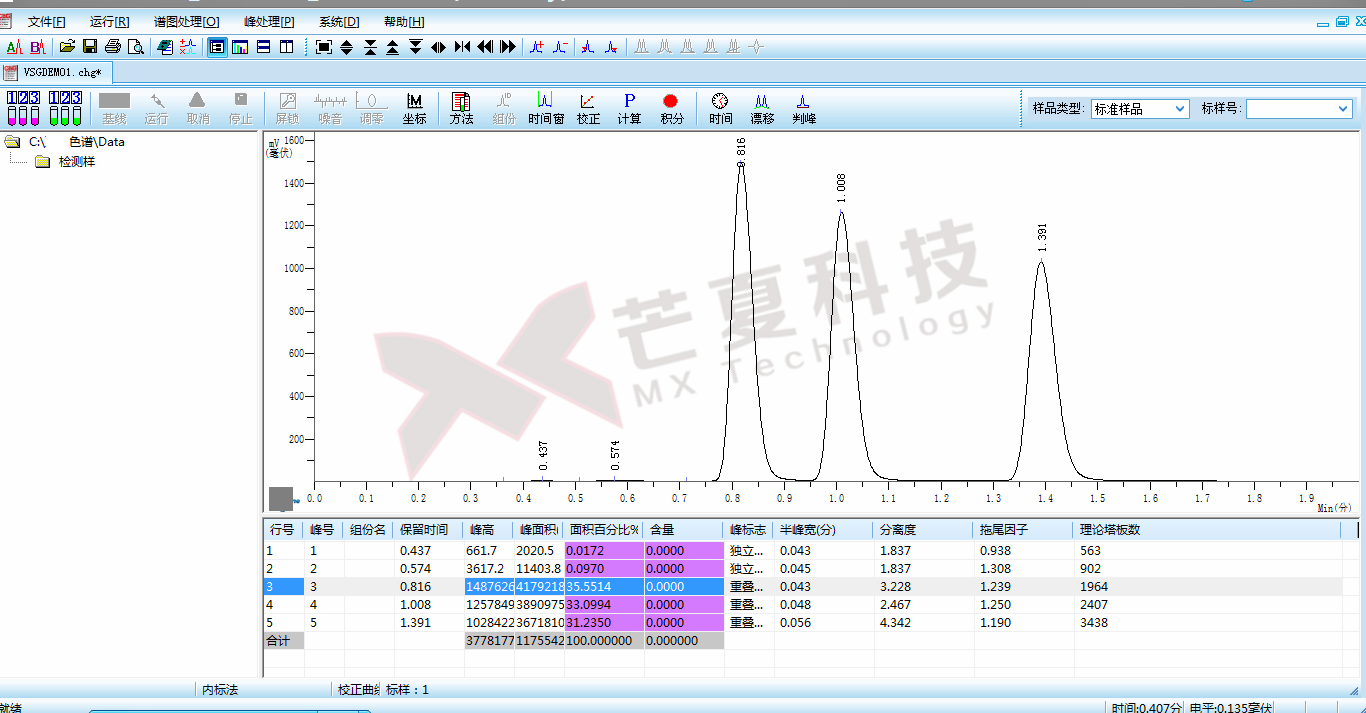
Task: Click the pink sample vials 123 icon
Action: pyautogui.click(x=23, y=108)
